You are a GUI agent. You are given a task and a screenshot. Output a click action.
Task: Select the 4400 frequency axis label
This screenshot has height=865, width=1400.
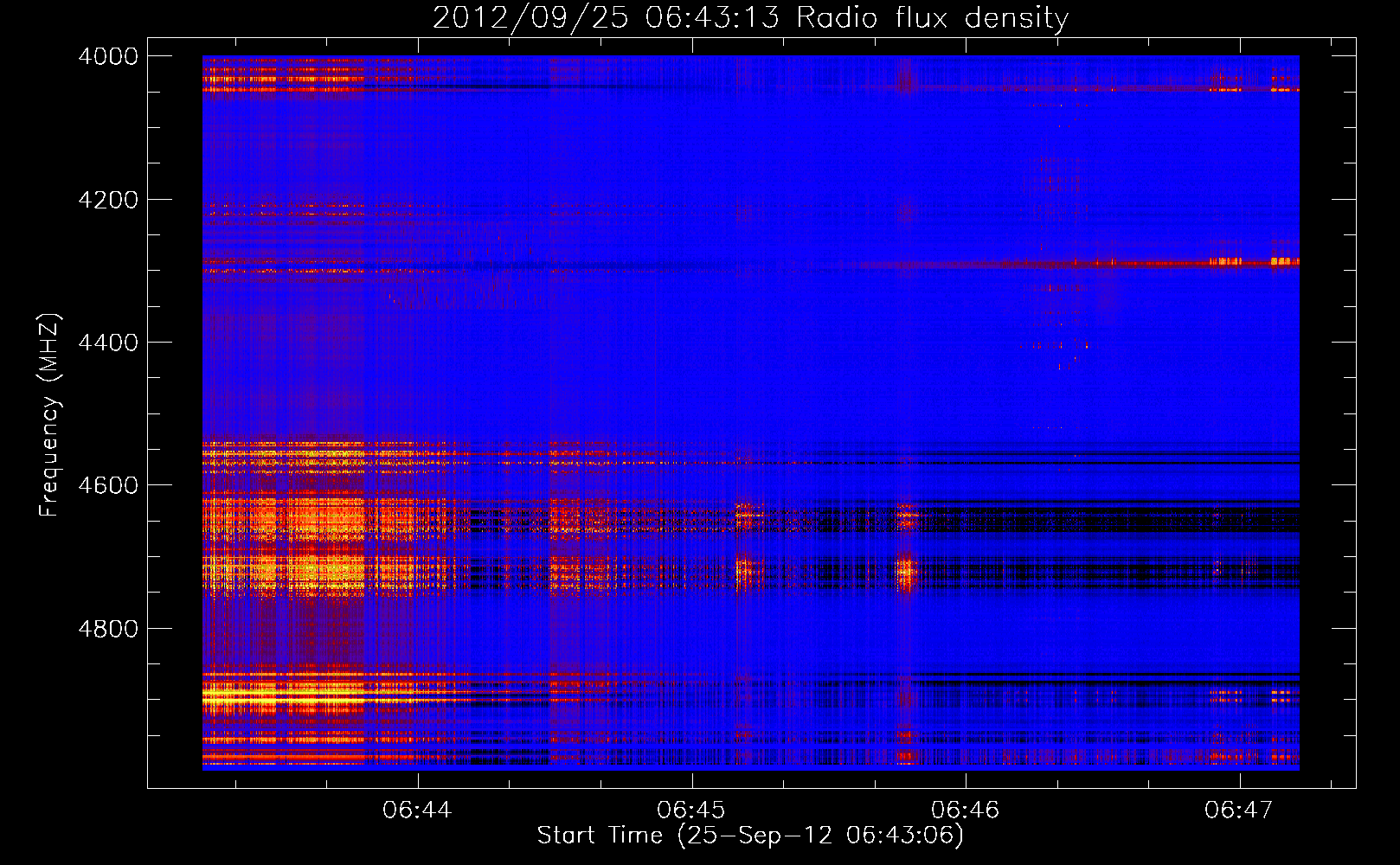pos(108,343)
